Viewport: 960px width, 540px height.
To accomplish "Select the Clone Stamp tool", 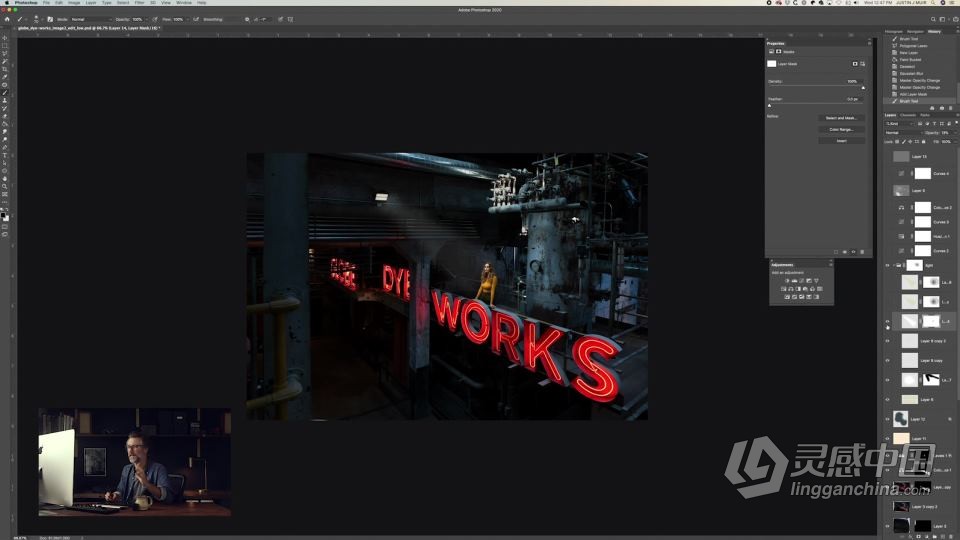I will point(5,100).
